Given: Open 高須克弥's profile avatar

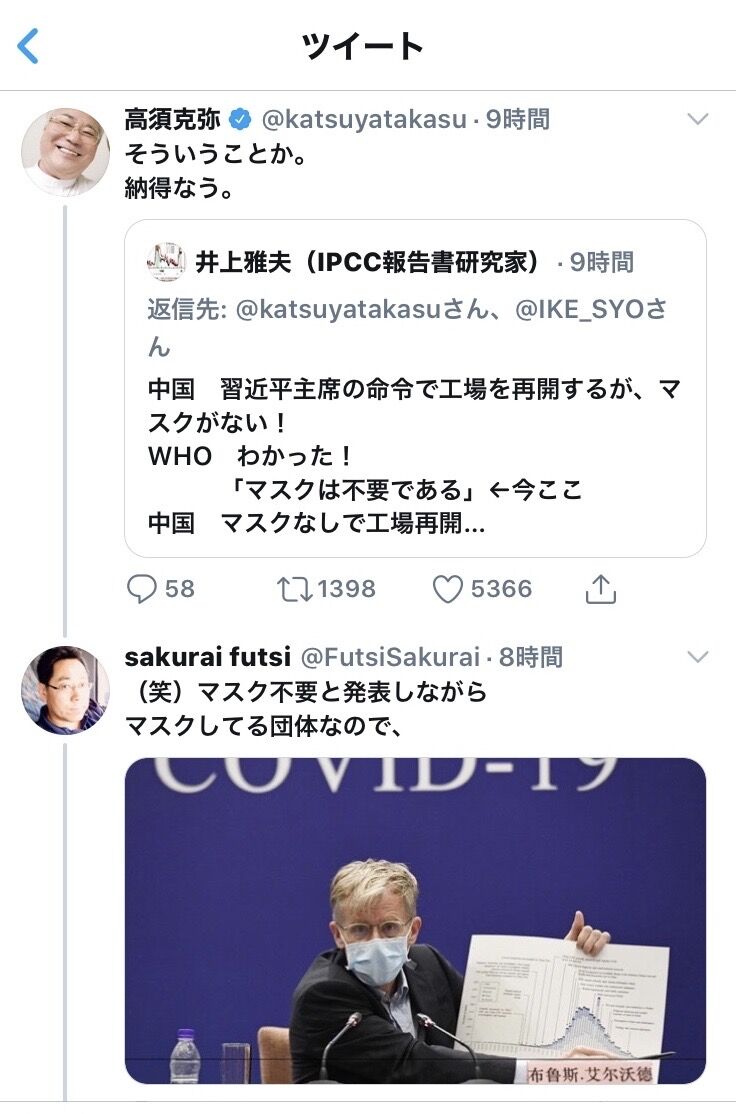Looking at the screenshot, I should (65, 151).
